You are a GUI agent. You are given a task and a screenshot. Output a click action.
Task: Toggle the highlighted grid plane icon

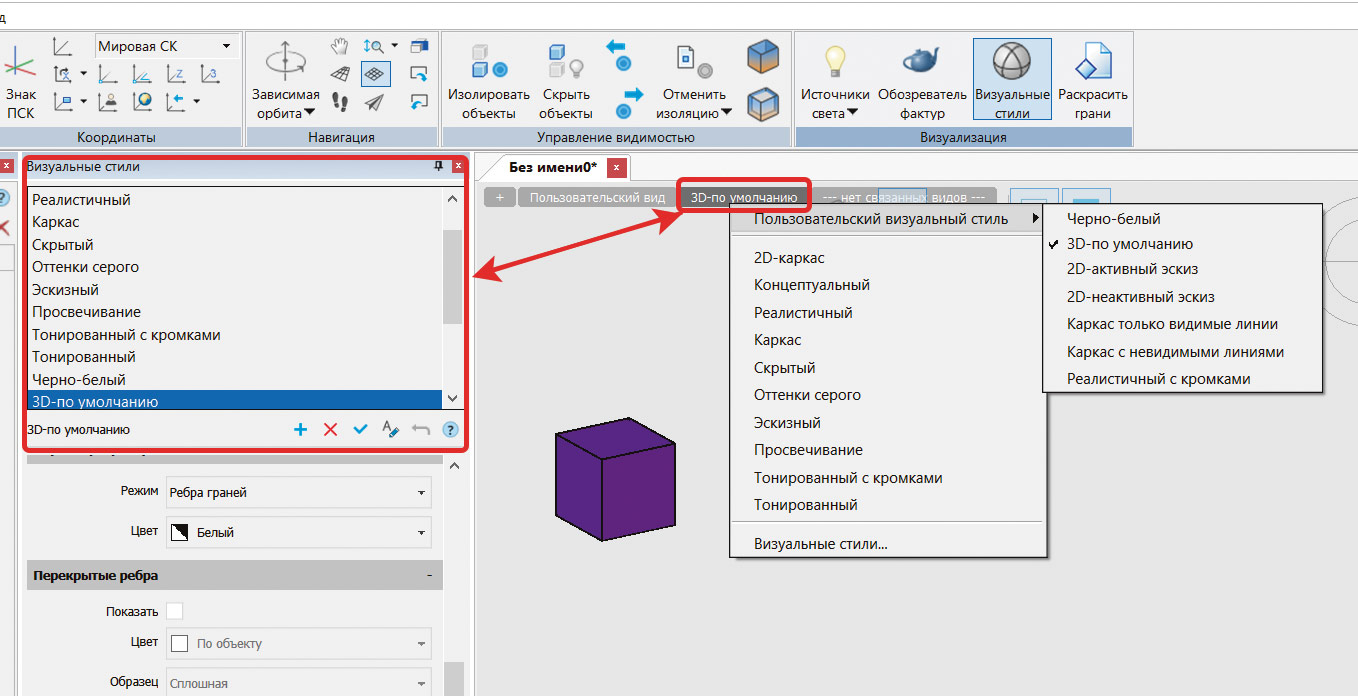tap(375, 74)
